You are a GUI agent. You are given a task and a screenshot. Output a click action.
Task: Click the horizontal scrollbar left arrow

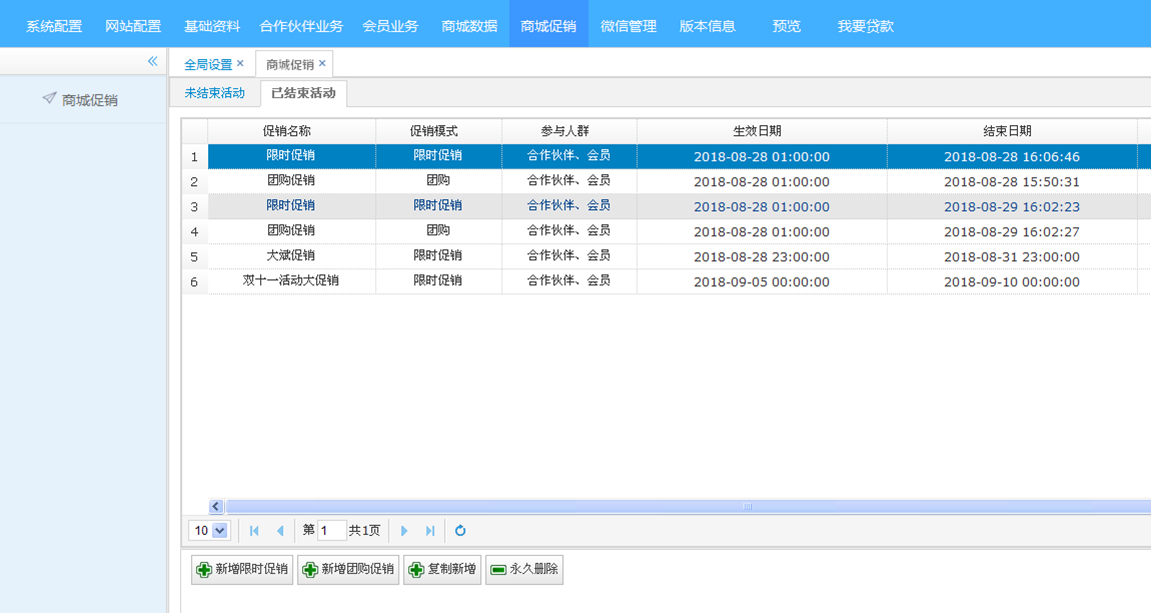[x=216, y=507]
